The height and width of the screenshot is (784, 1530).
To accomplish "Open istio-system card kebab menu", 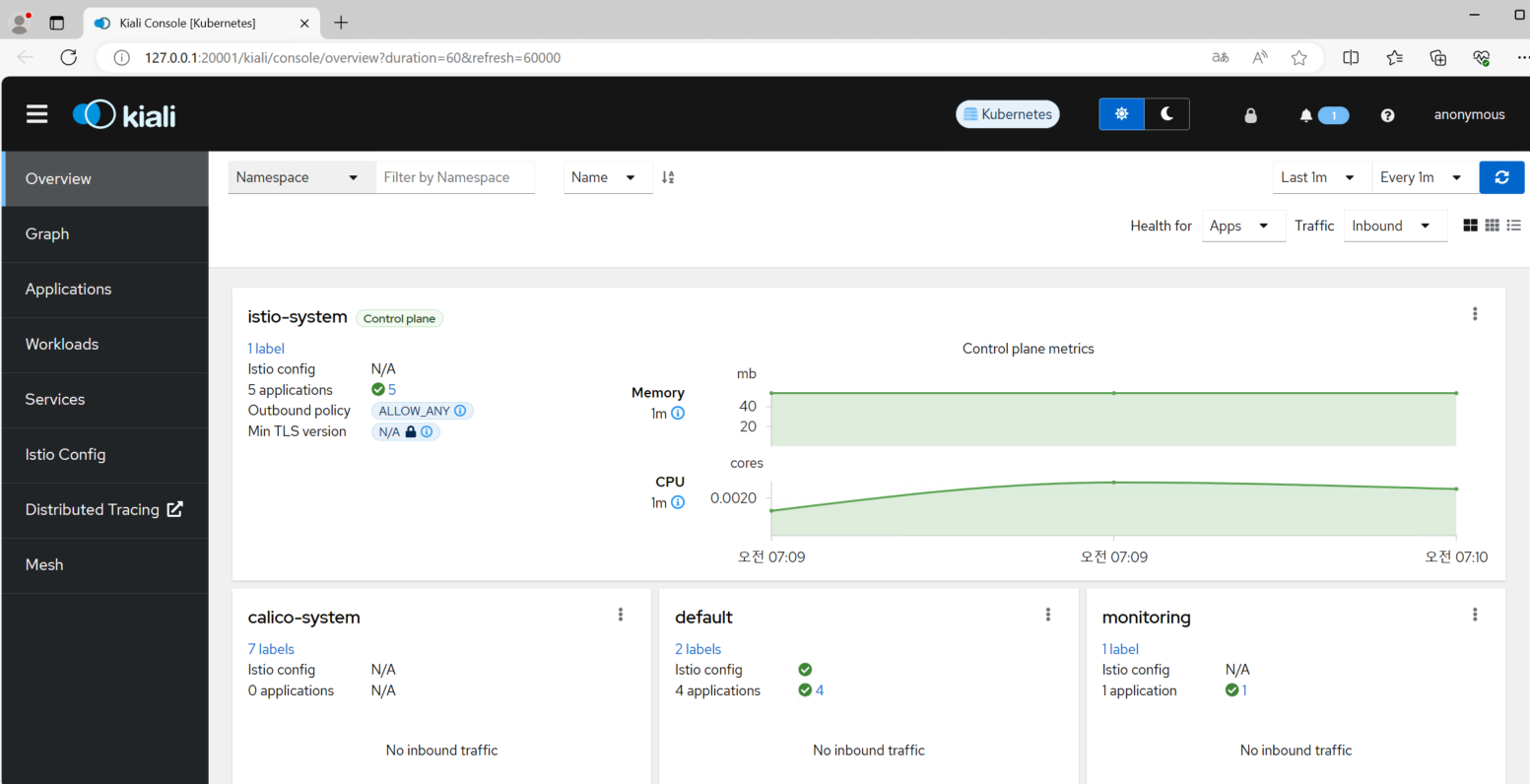I will coord(1475,314).
